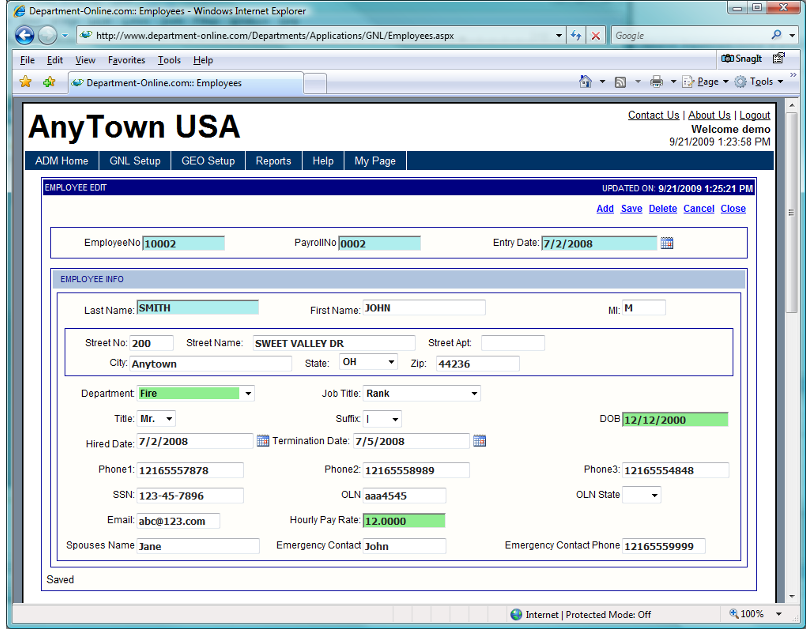Click the Last Name field containing SMITH

198,308
